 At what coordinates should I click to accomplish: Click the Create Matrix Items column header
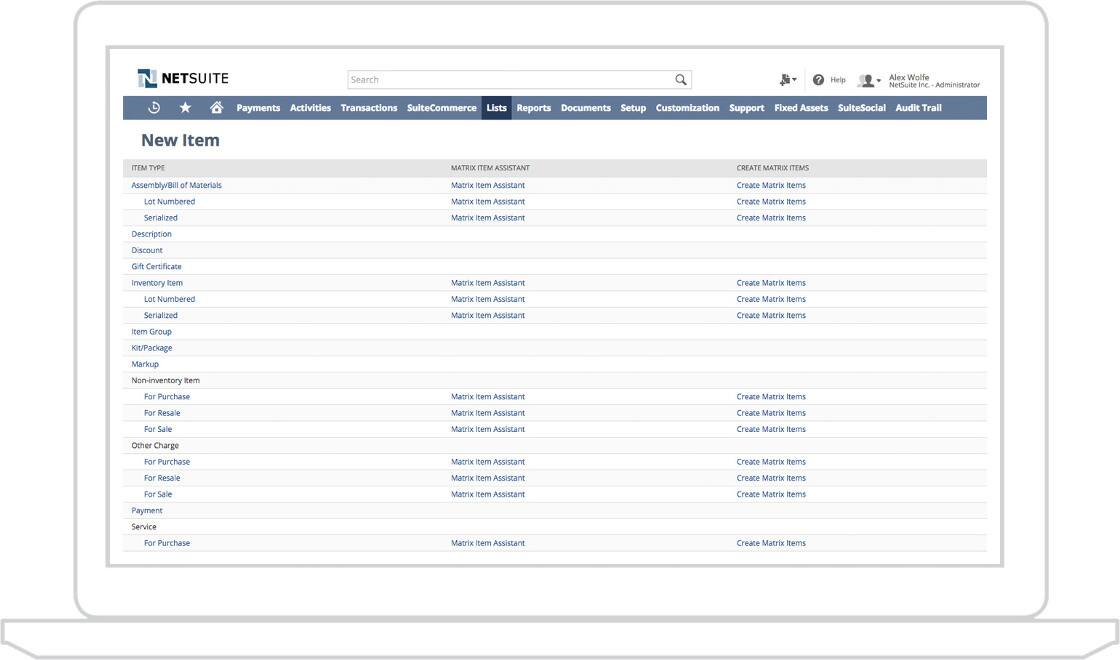[x=772, y=168]
